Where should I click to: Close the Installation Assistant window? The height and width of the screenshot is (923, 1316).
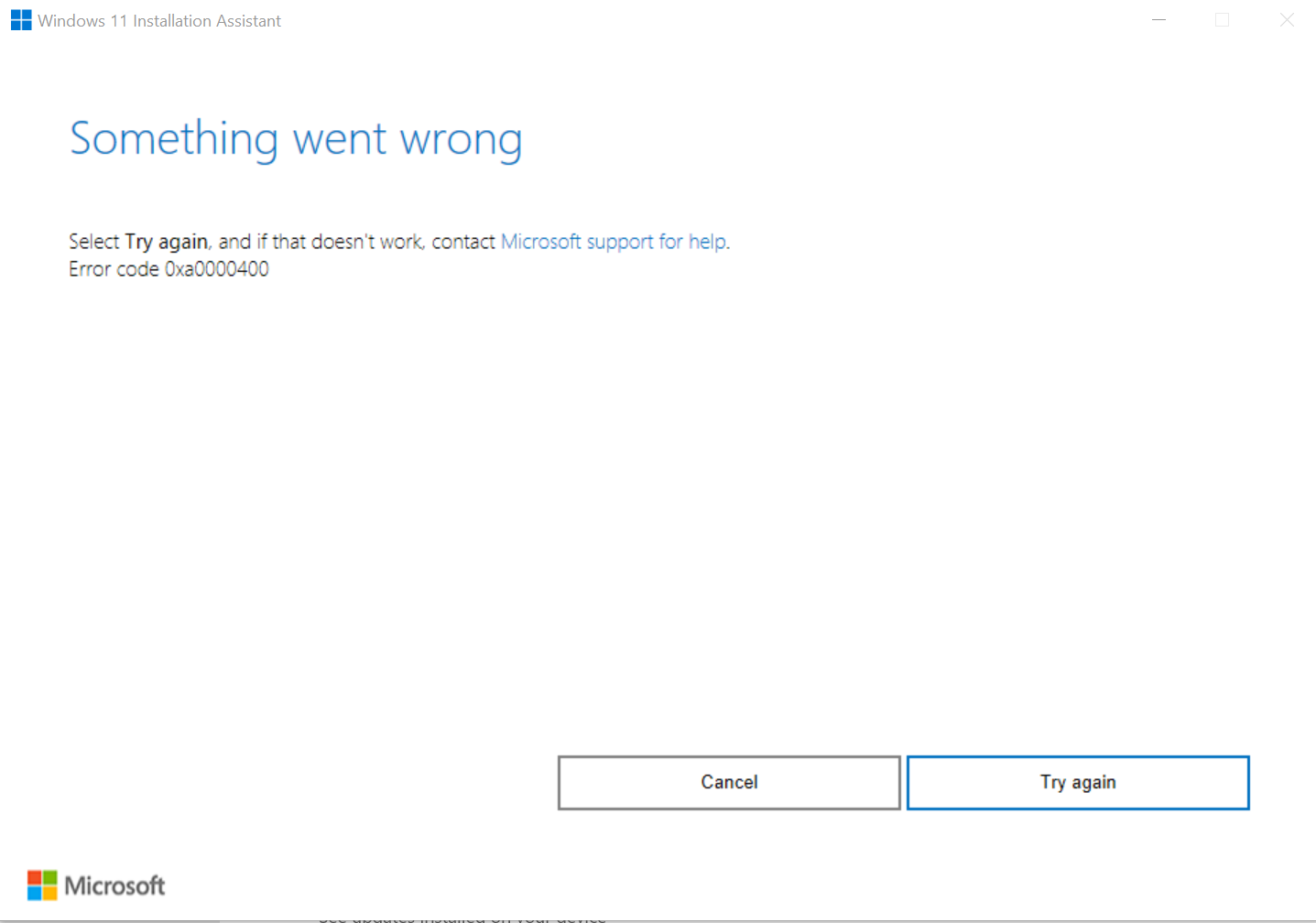[1287, 20]
